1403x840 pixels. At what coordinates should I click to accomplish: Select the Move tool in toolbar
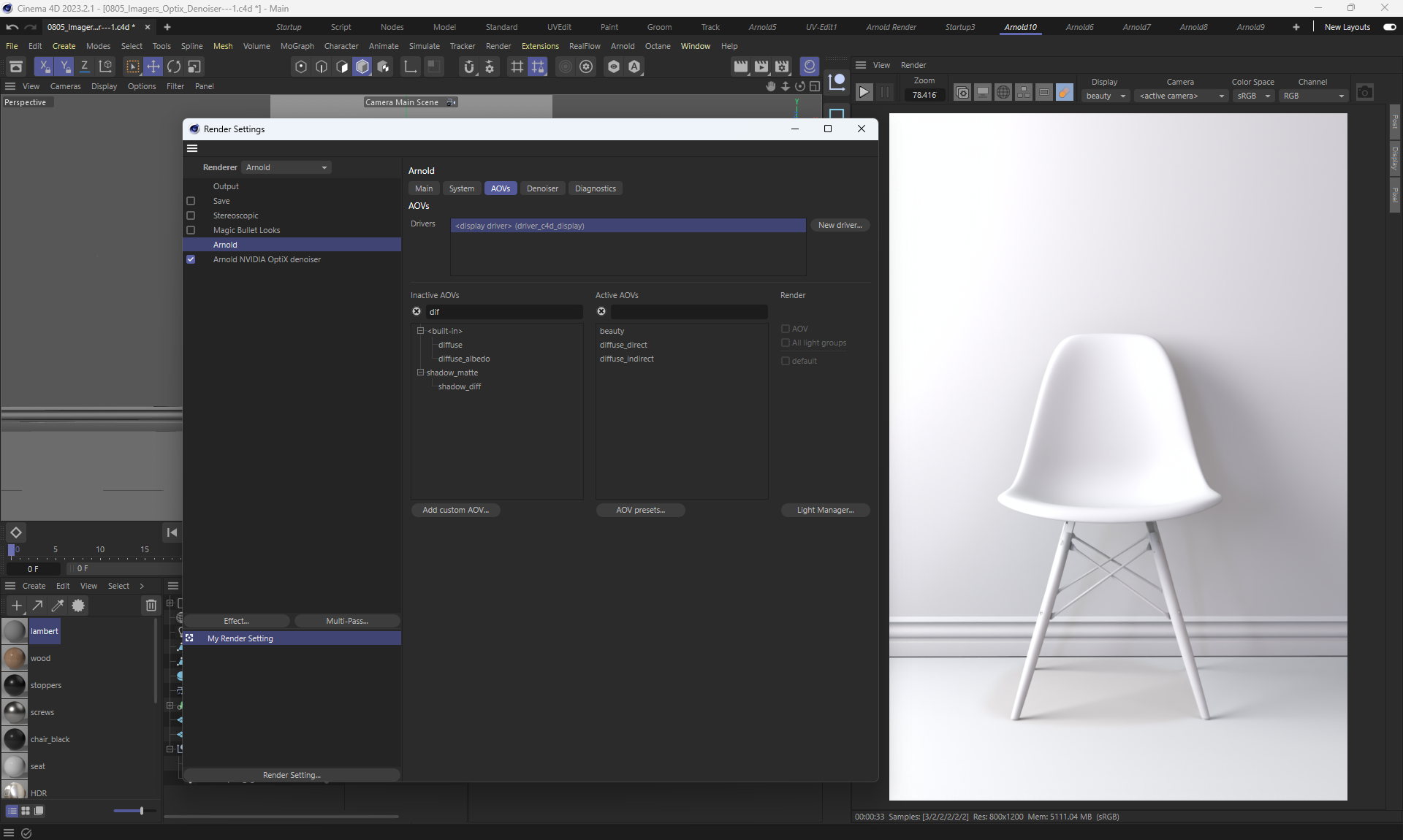pyautogui.click(x=153, y=66)
